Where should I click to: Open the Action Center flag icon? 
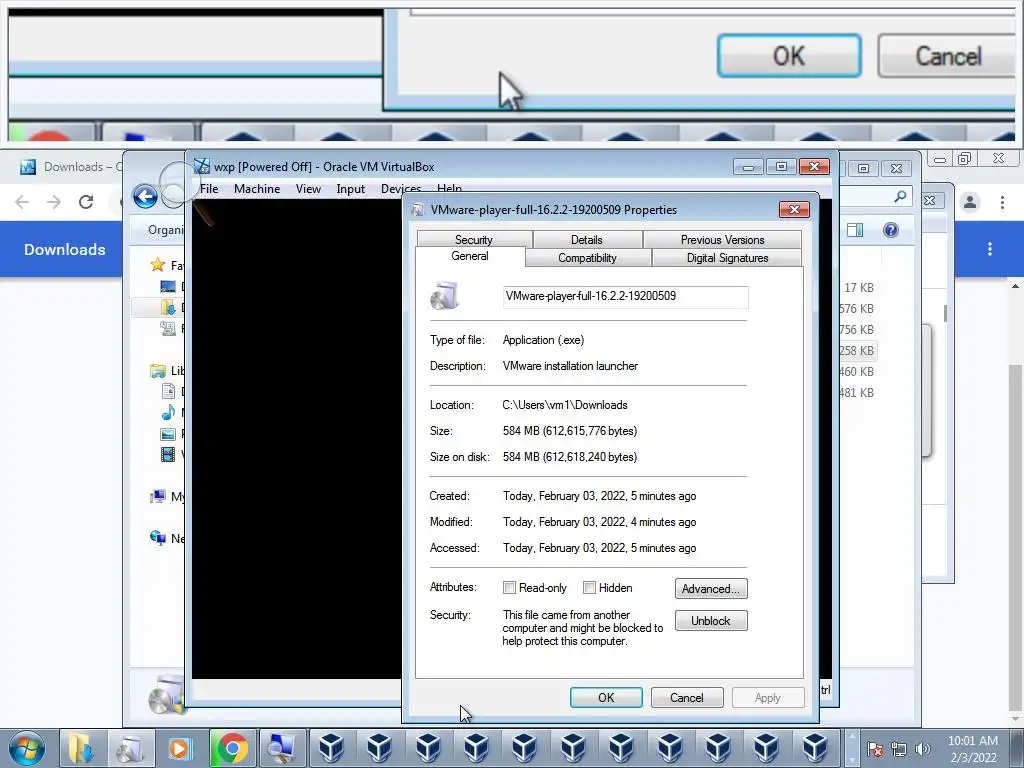coord(875,749)
